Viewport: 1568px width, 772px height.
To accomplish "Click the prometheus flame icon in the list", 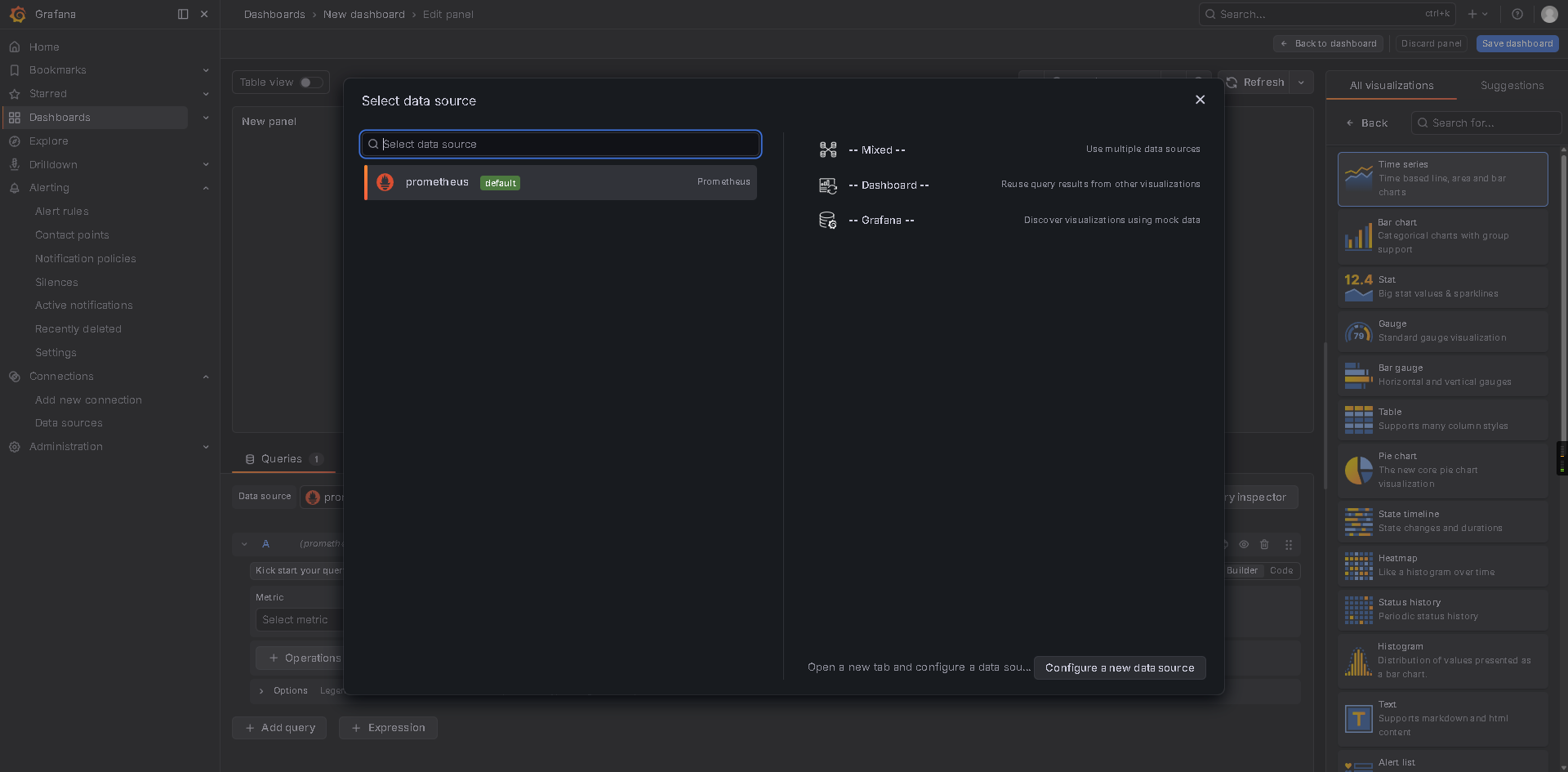I will coord(385,182).
